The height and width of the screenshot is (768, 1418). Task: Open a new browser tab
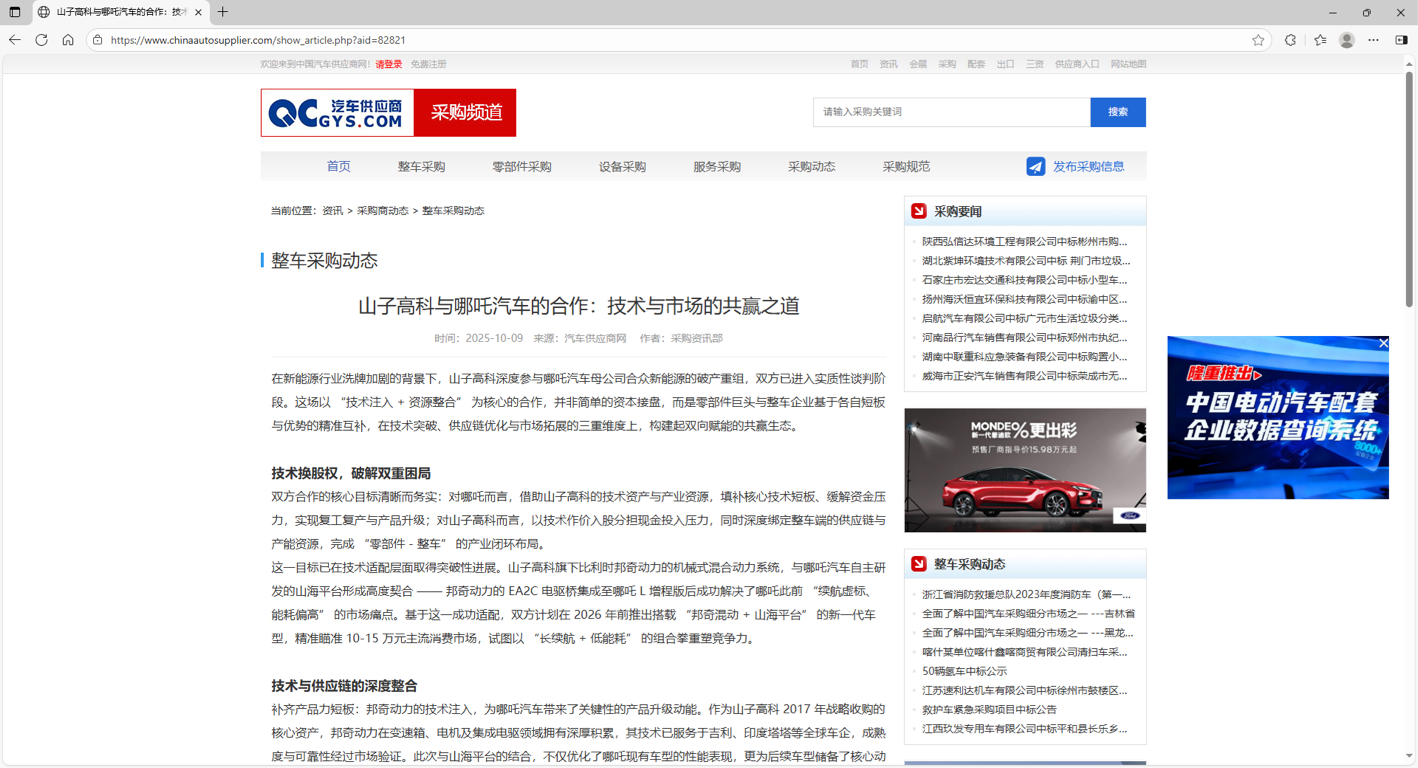[x=222, y=12]
